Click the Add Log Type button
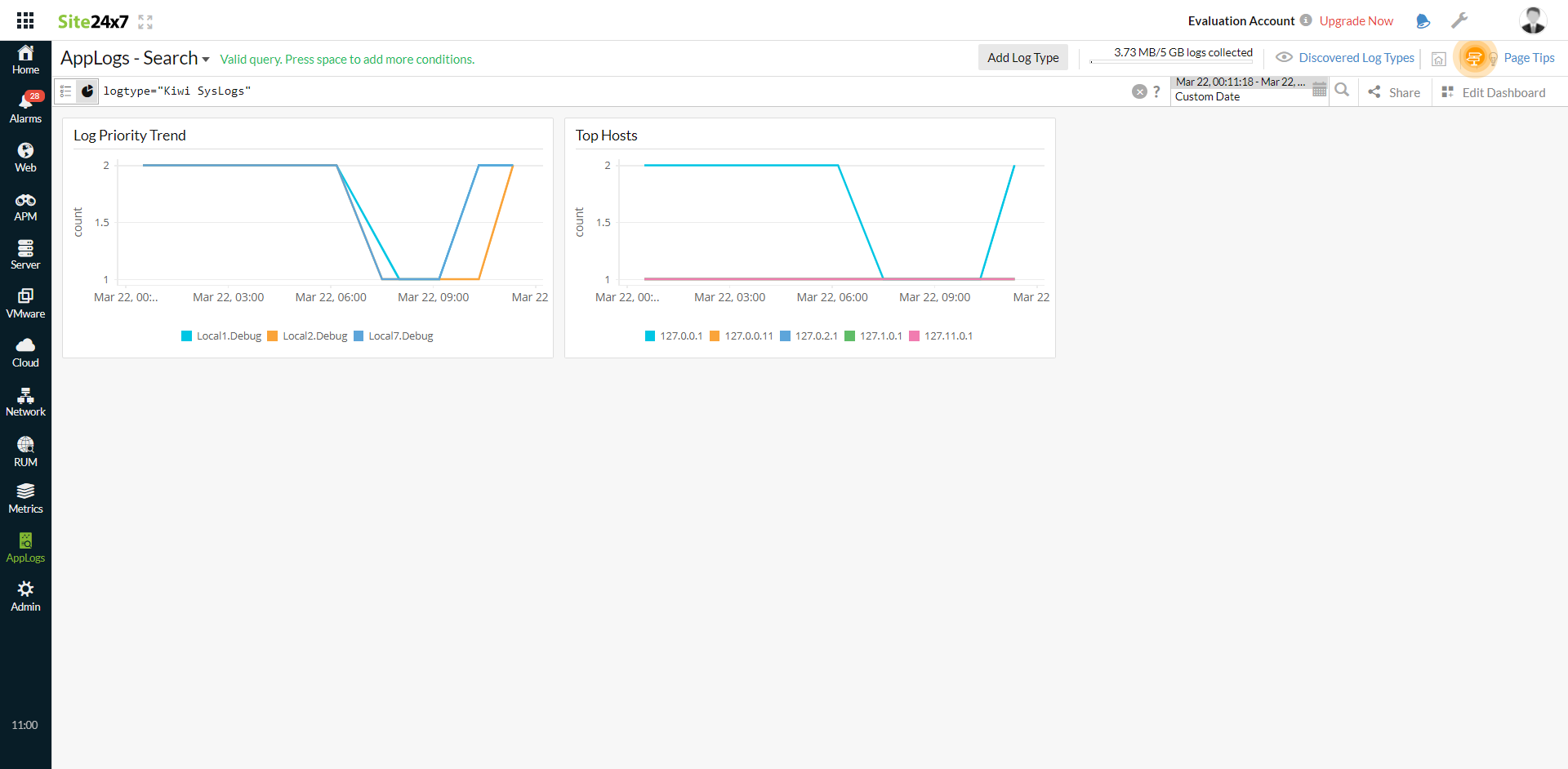Image resolution: width=1568 pixels, height=769 pixels. [x=1022, y=57]
